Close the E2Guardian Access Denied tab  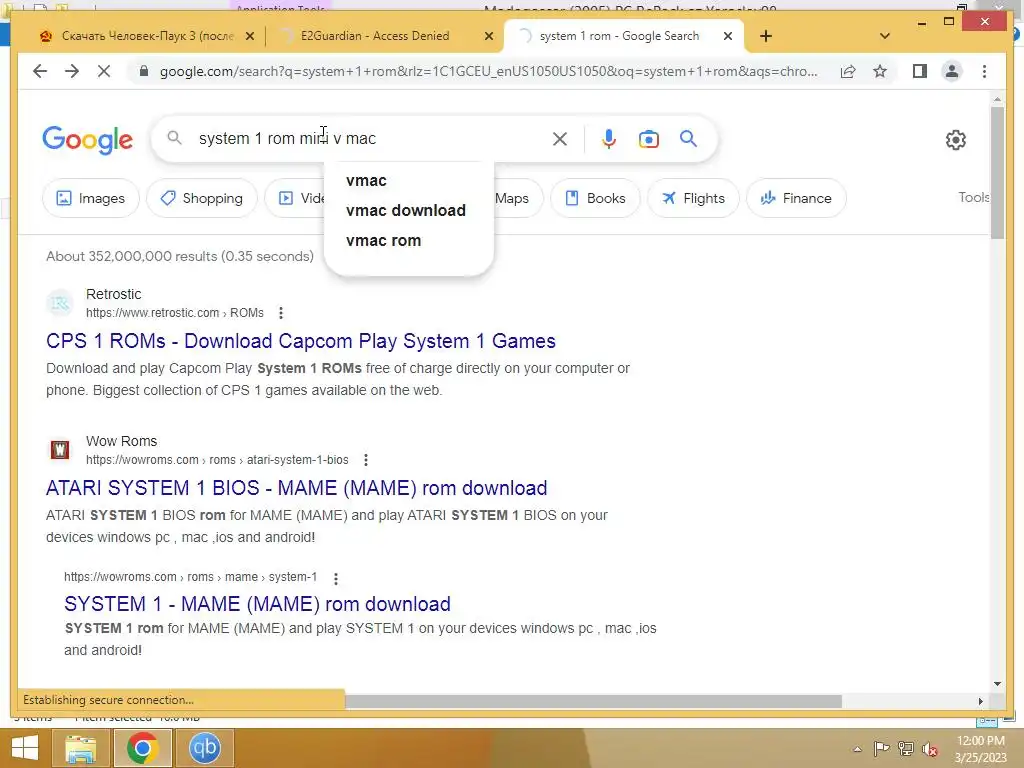coord(488,36)
